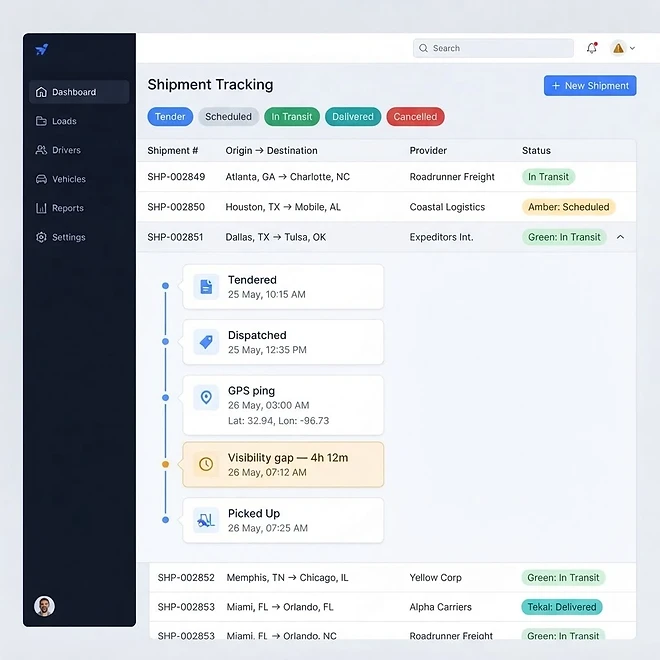Focus the Search field

pos(493,48)
